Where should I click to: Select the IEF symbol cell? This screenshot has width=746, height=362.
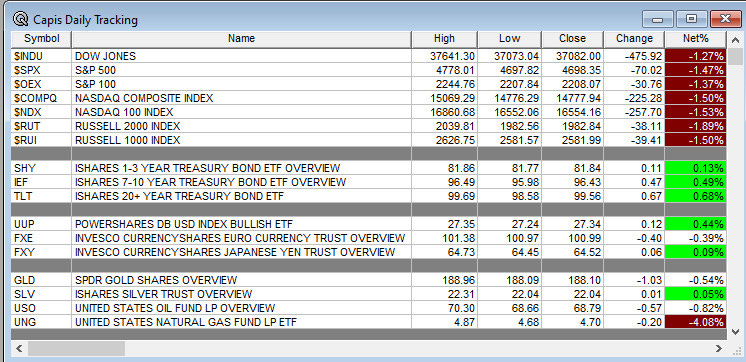click(41, 182)
